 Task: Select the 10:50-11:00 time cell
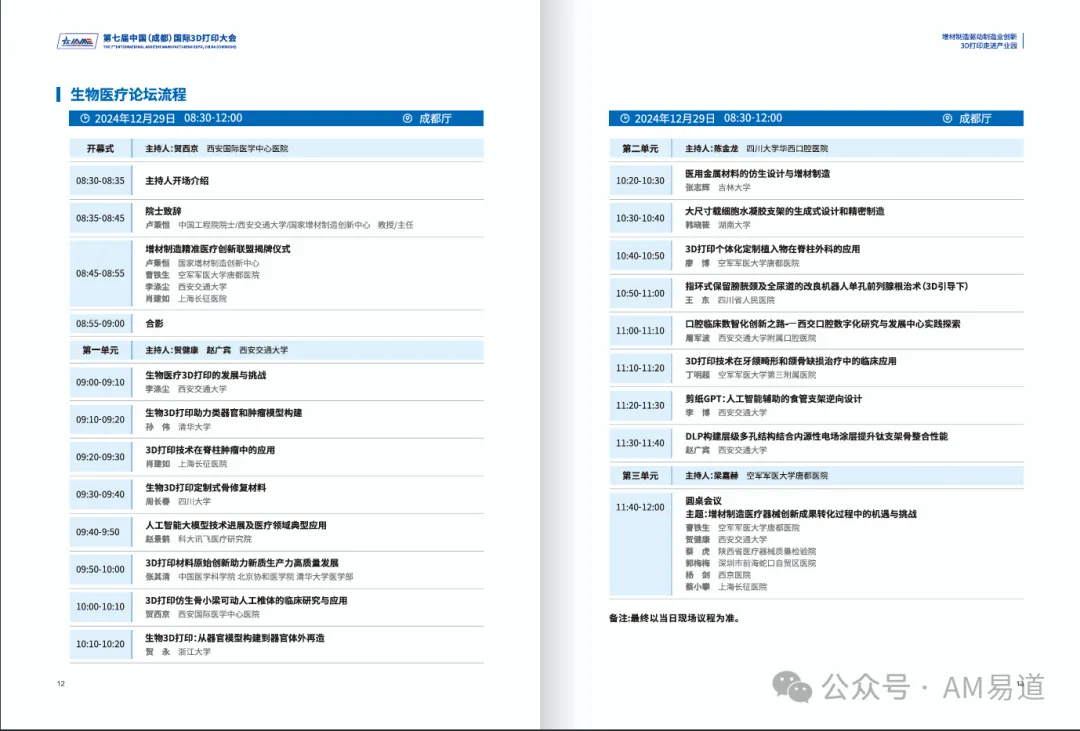tap(641, 294)
